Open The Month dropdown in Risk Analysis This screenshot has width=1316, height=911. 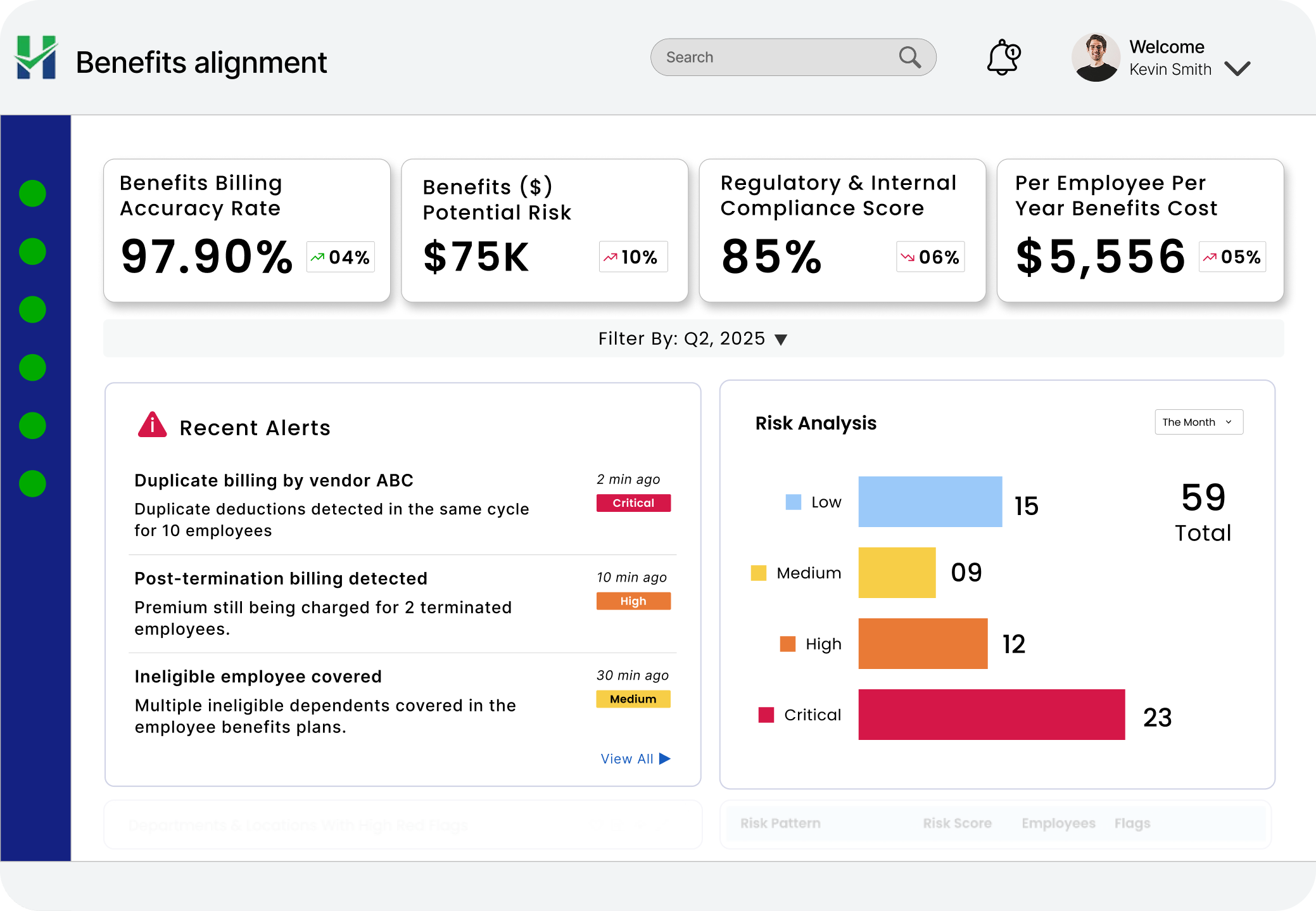coord(1198,422)
